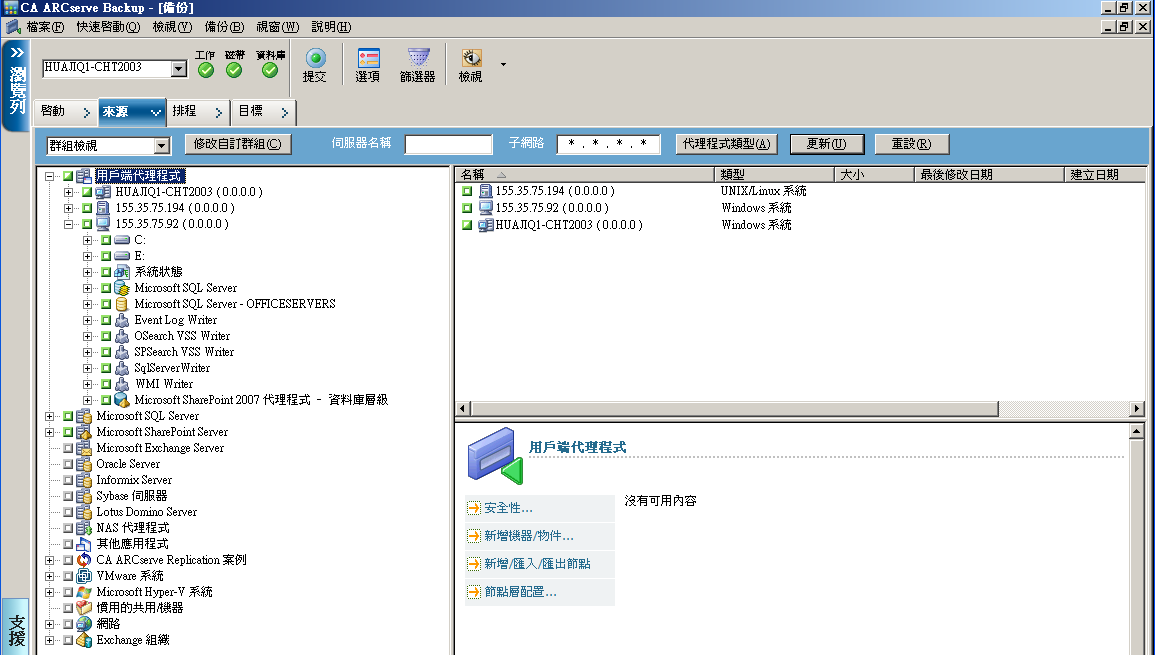Screen dimensions: 1155x655
Task: Collapse the Client Agent (用戶端代理程式) root node
Action: (49, 176)
